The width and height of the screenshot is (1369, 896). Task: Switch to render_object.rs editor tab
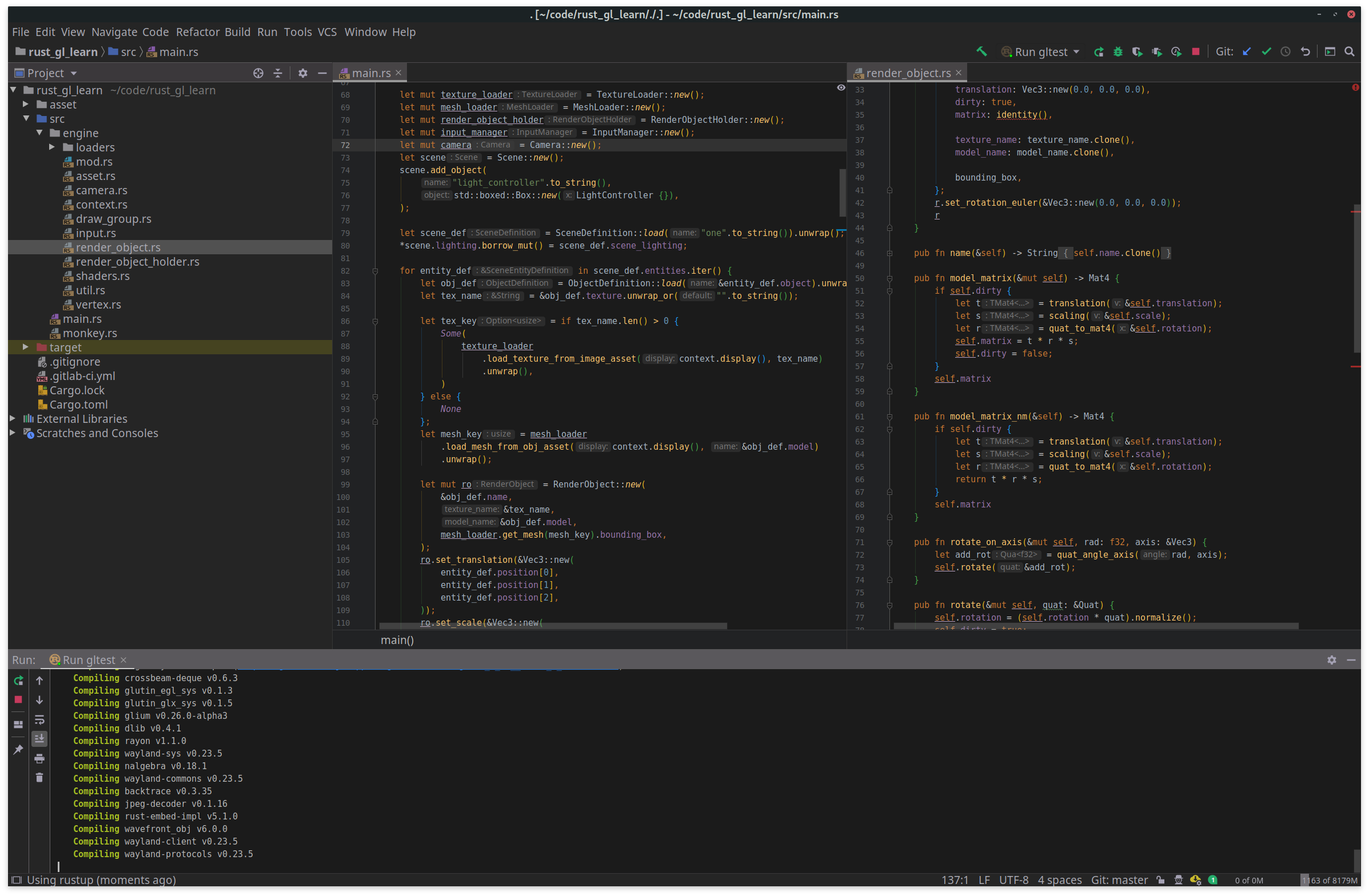(x=908, y=73)
